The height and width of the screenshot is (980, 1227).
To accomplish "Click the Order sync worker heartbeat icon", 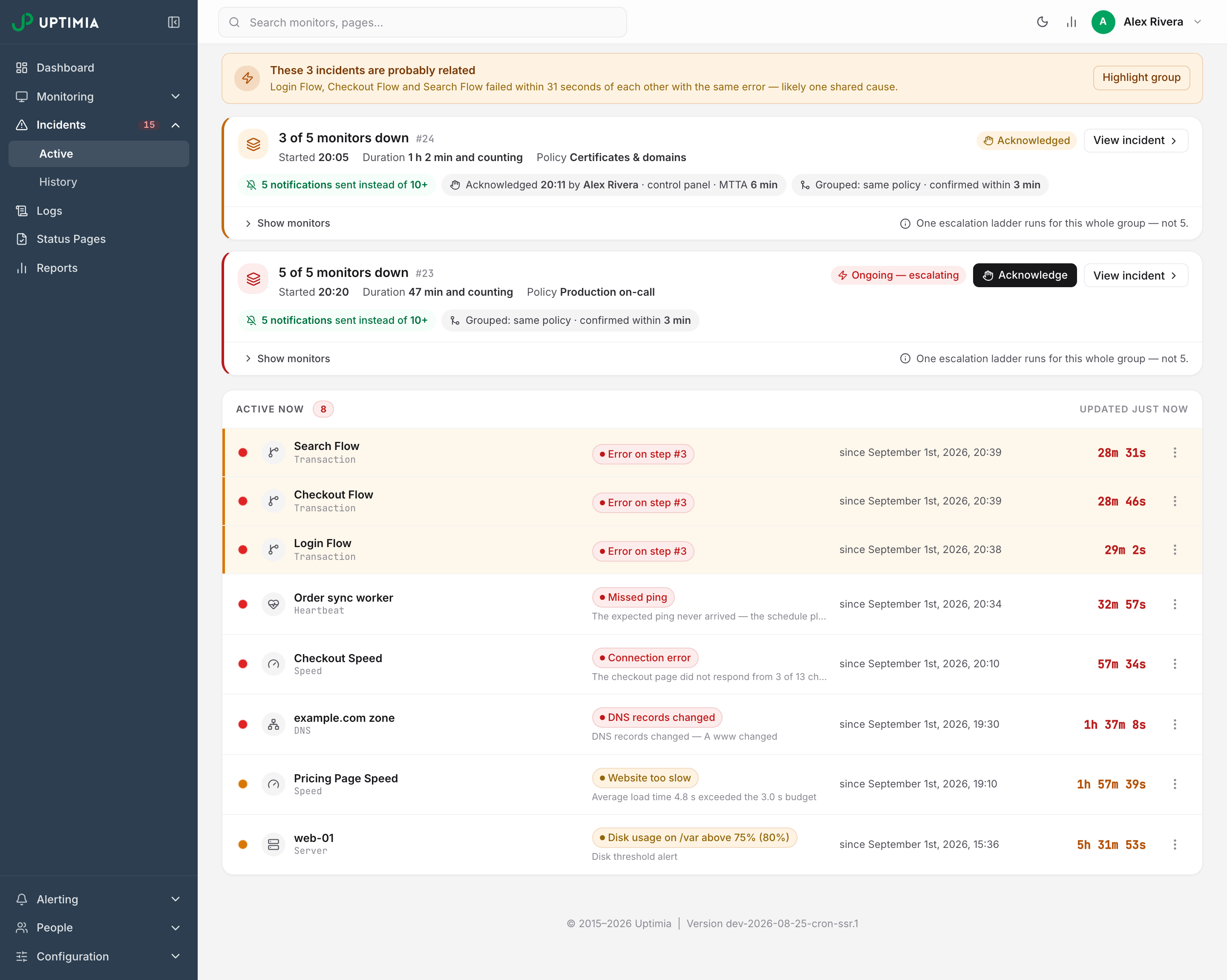I will [x=273, y=604].
